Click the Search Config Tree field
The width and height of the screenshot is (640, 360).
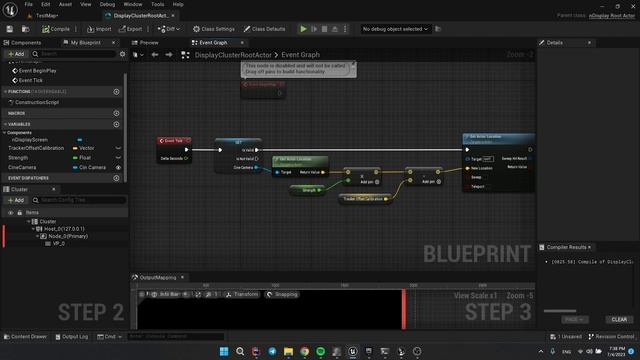pos(79,200)
